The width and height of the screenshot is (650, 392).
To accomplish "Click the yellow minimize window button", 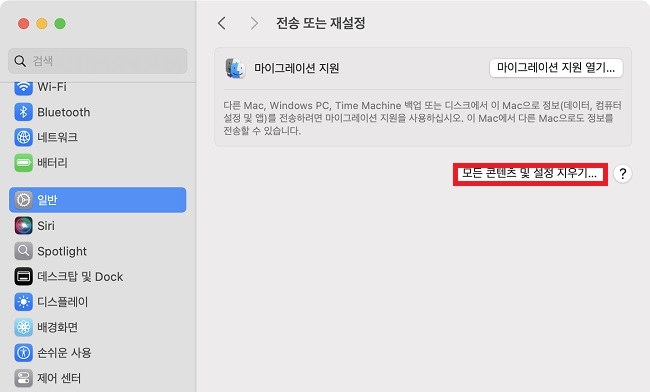I will pyautogui.click(x=42, y=24).
